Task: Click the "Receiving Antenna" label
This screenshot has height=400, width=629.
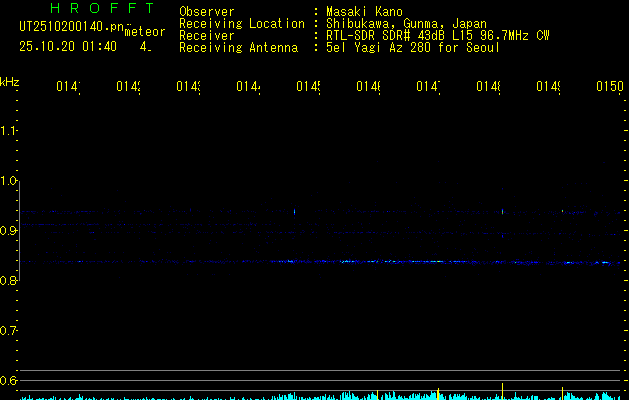Action: [x=238, y=48]
